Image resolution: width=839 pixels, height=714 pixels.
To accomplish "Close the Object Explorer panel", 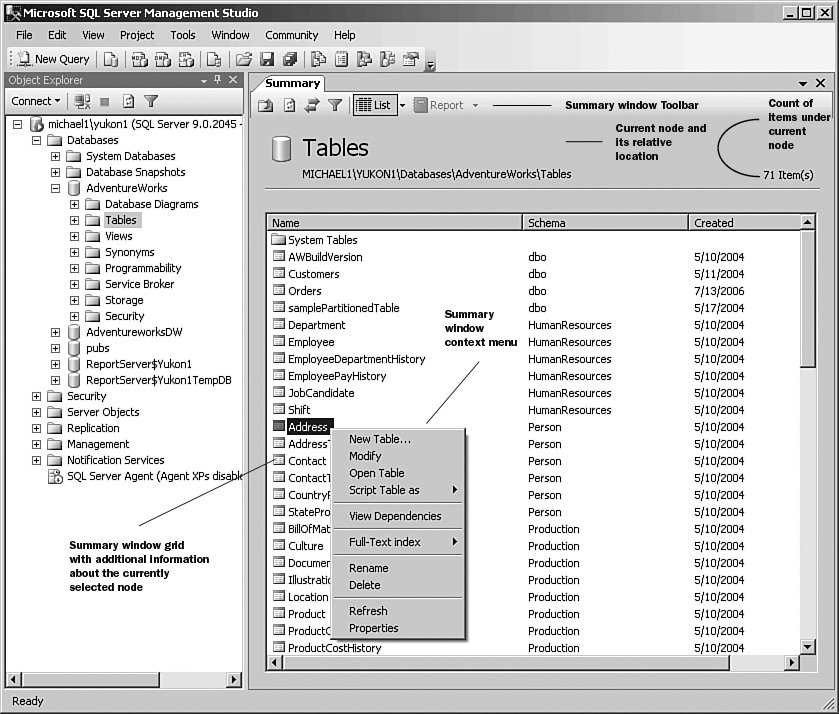I will tap(233, 80).
